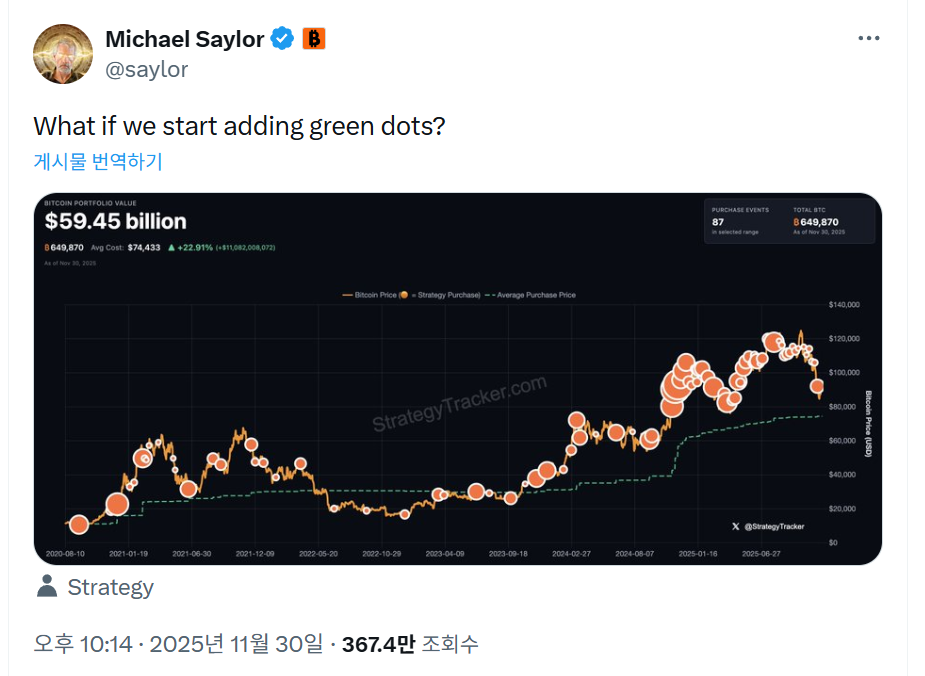Click the $59.45 billion portfolio value
Viewport: 925px width, 676px height.
(116, 222)
